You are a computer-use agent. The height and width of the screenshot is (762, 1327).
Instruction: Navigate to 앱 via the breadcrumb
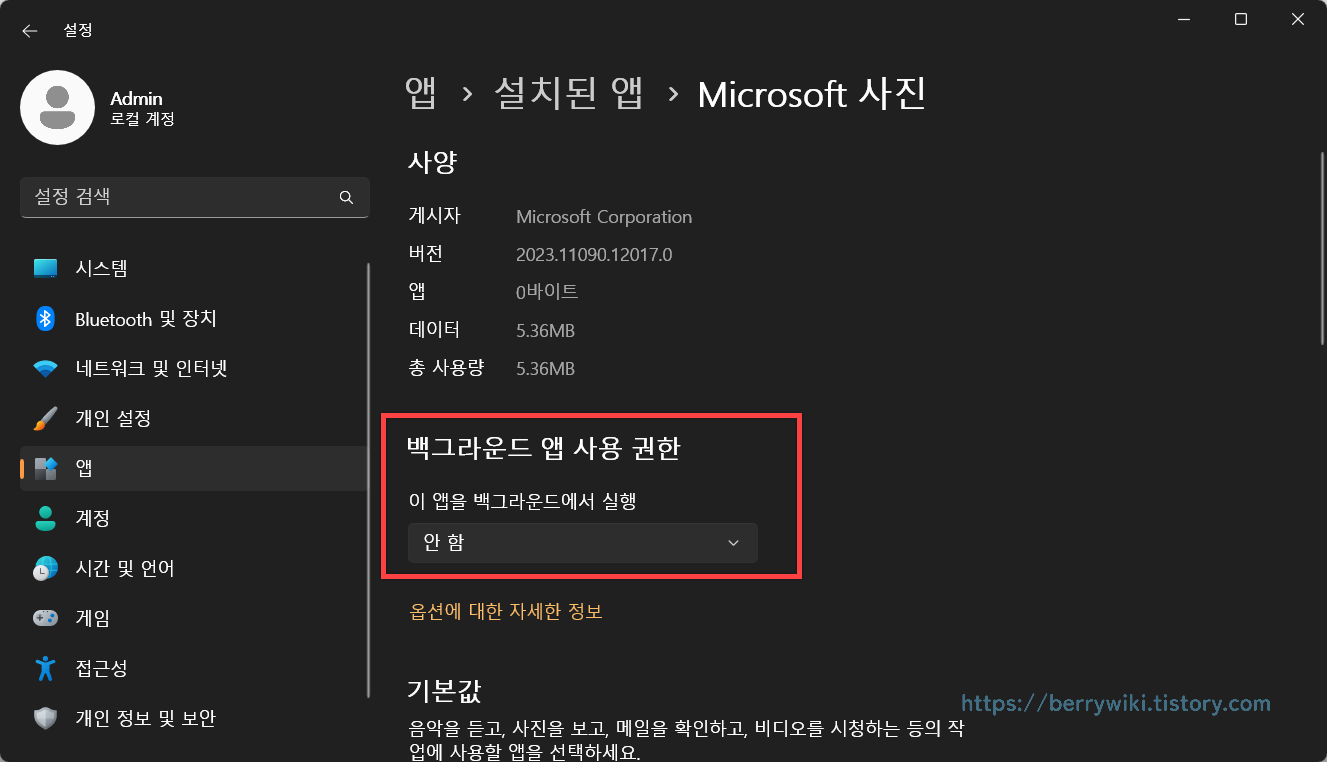click(421, 93)
